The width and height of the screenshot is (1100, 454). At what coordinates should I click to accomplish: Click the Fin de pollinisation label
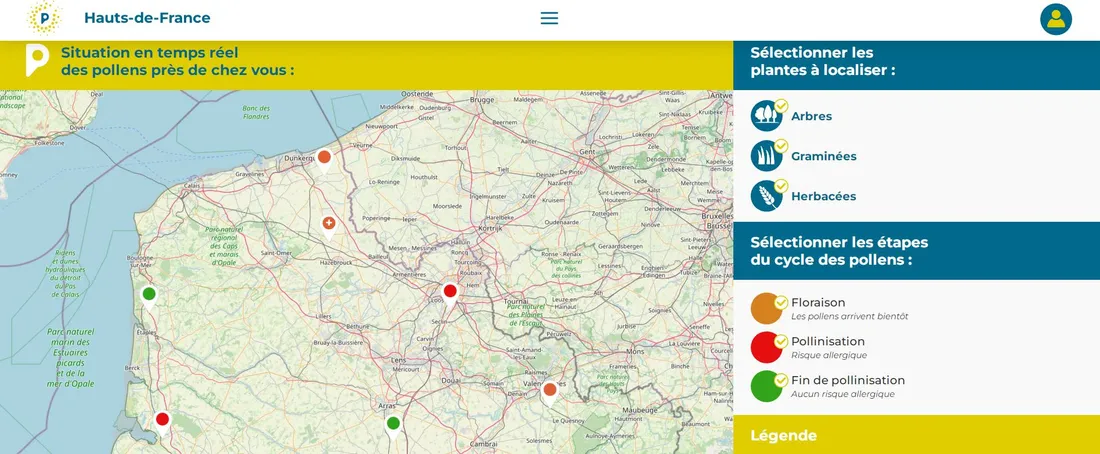click(x=848, y=380)
